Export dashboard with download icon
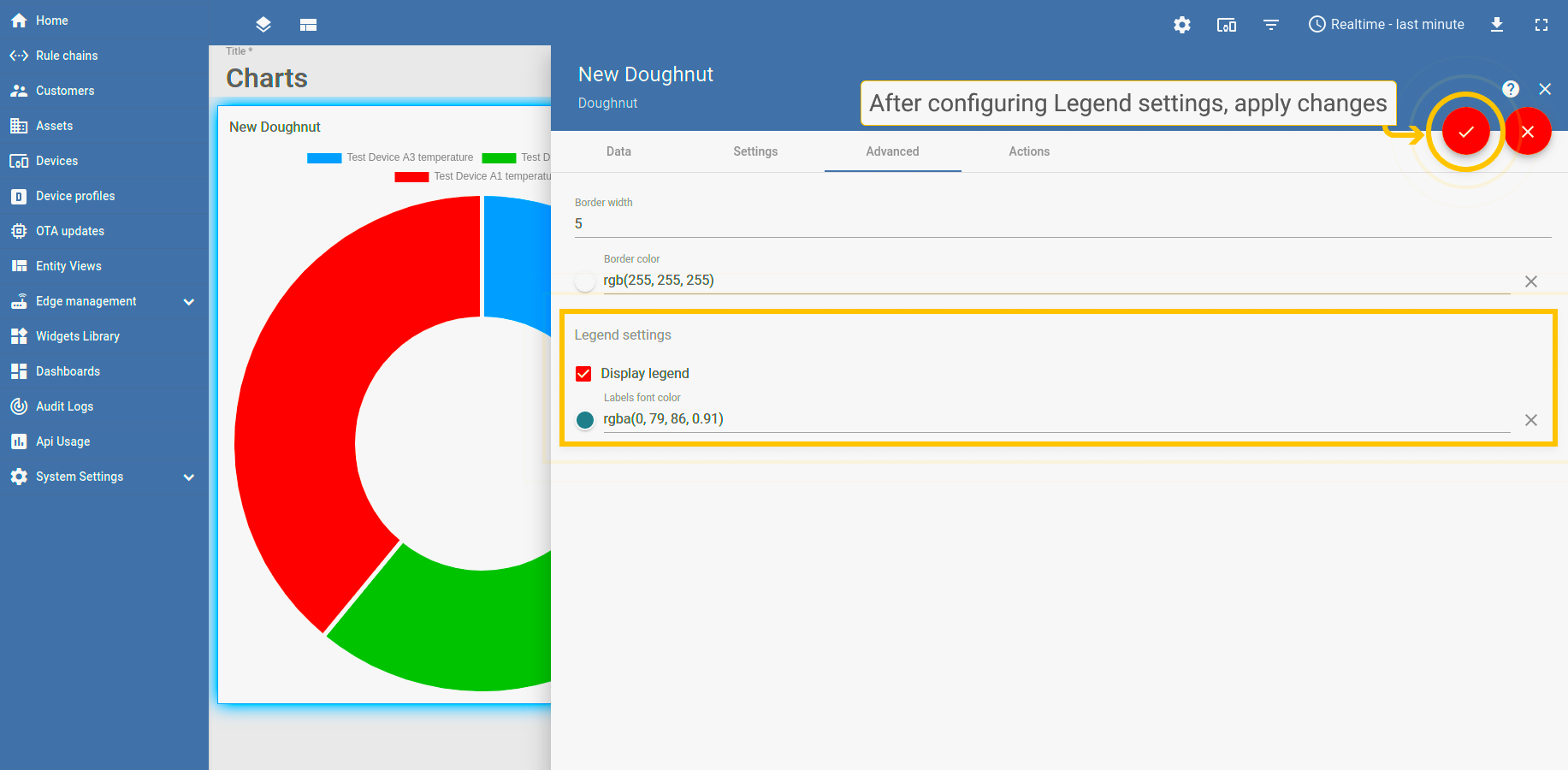Screen dimensions: 1568x770 coord(1497,25)
